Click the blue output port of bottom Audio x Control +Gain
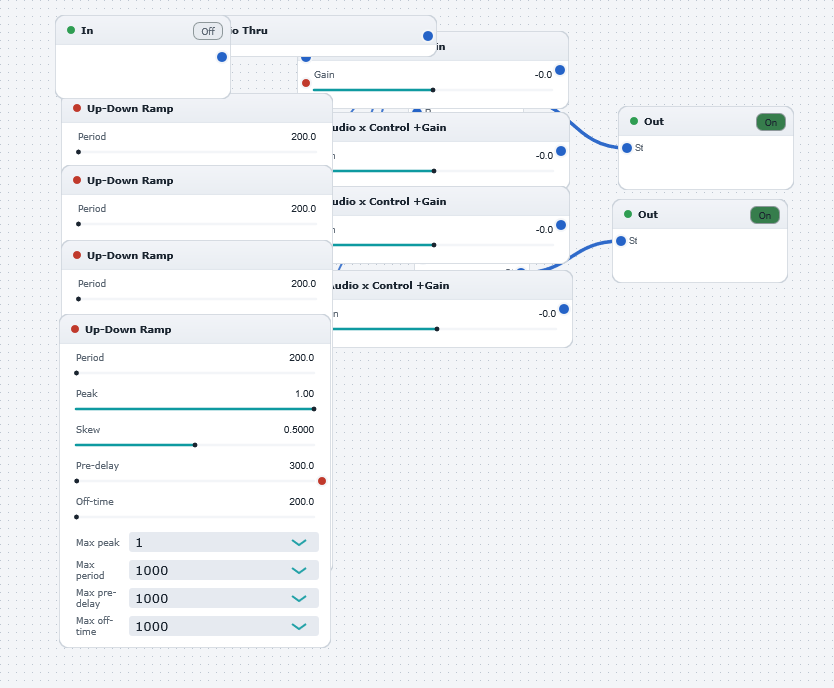834x688 pixels. (x=564, y=309)
